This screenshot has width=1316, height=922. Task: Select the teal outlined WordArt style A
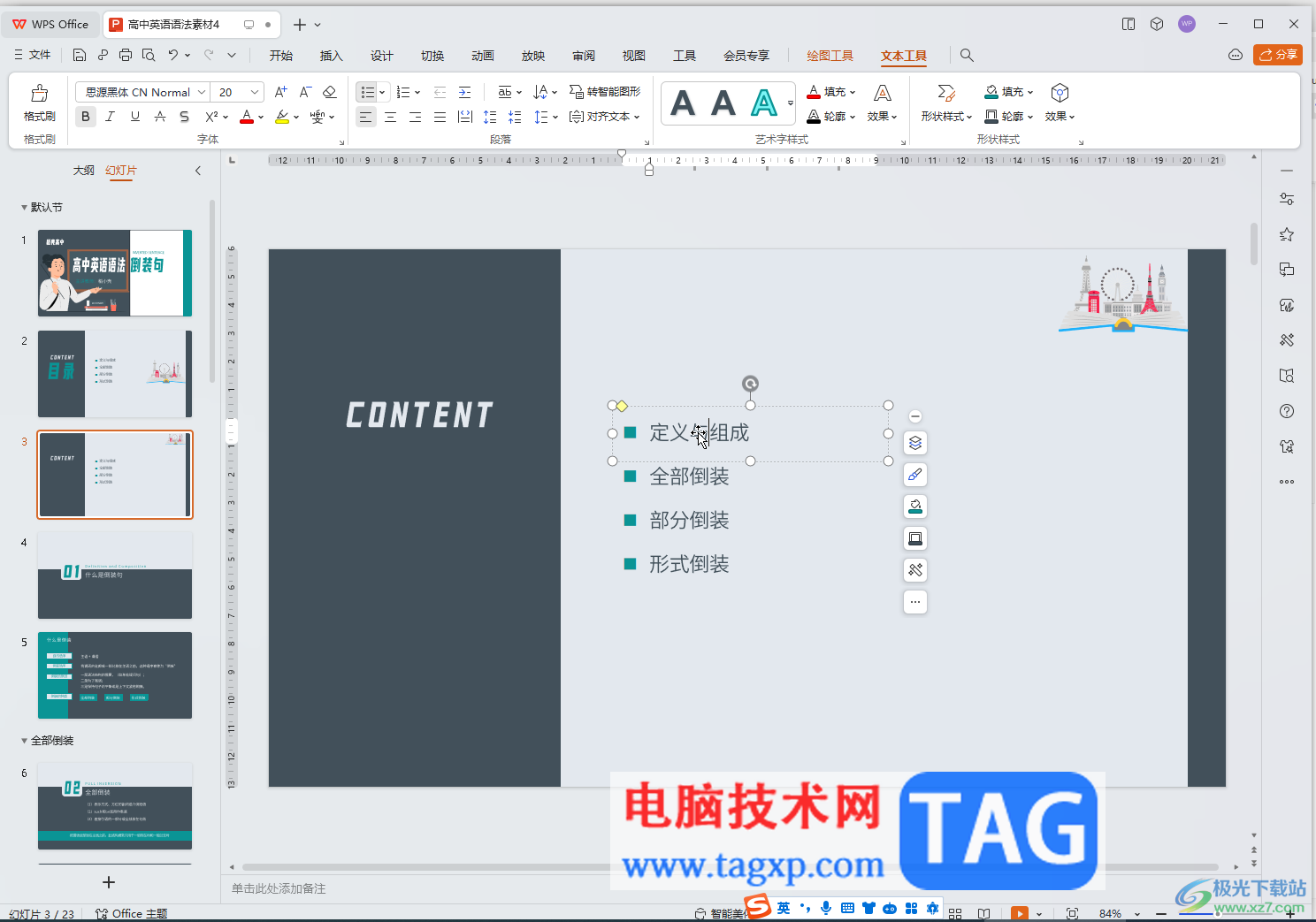tap(764, 103)
